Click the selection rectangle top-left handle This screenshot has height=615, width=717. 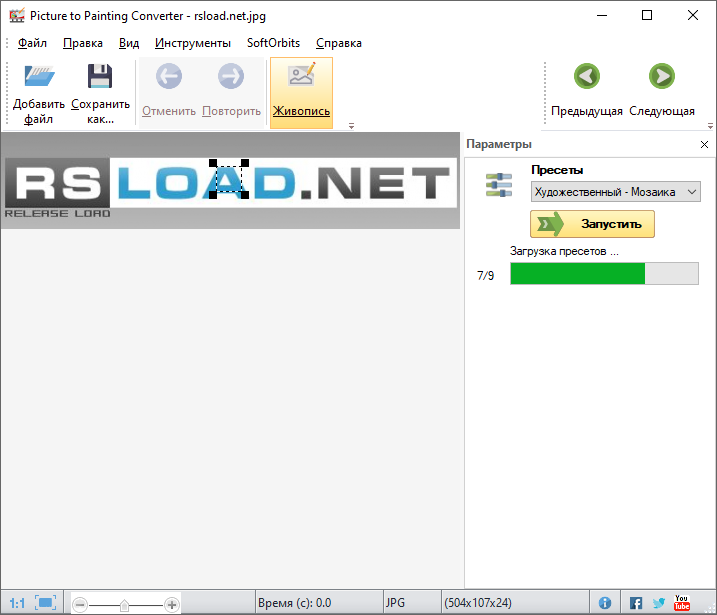(x=213, y=163)
